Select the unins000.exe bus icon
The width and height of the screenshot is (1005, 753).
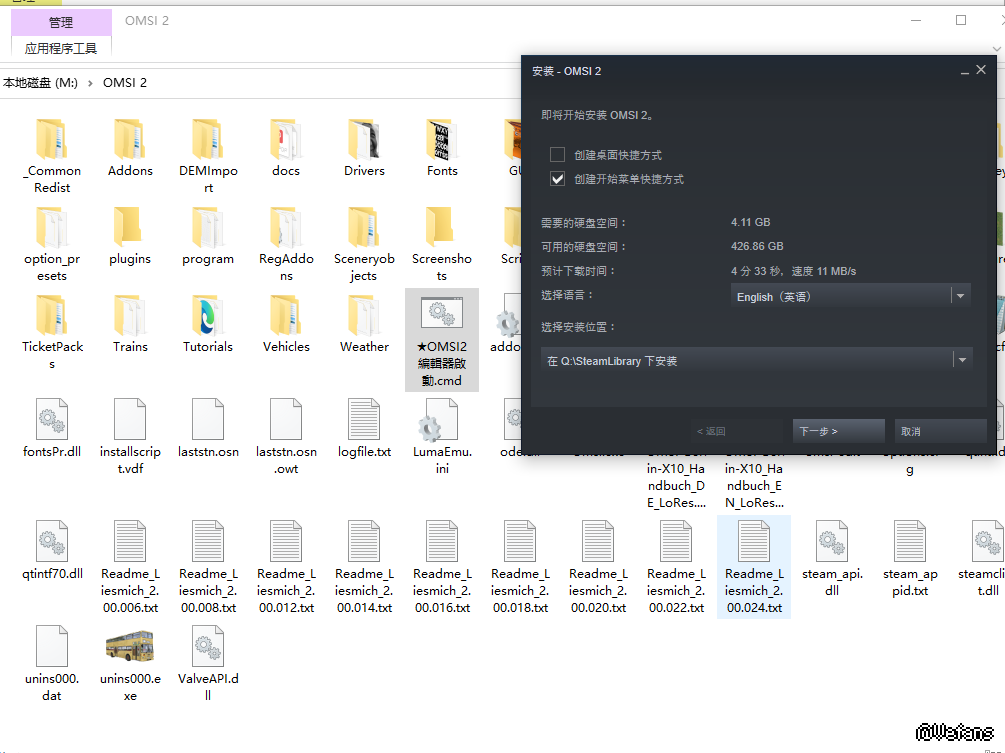[130, 647]
